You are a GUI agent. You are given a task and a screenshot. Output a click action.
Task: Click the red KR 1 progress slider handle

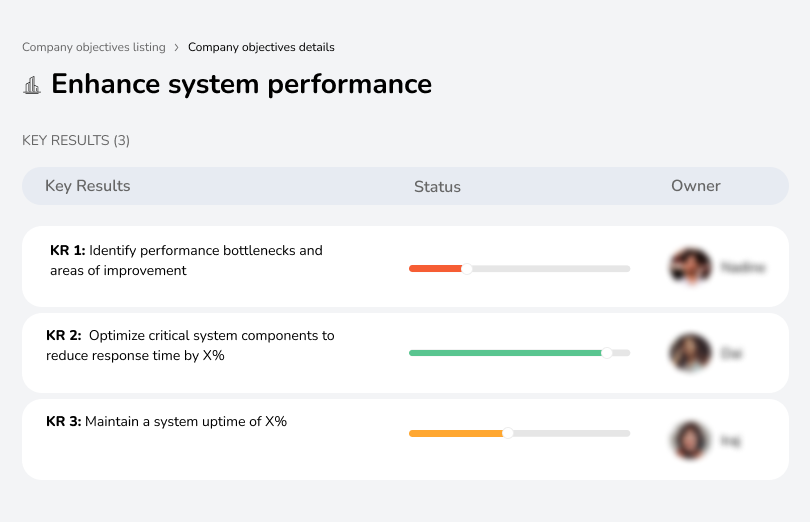coord(466,269)
